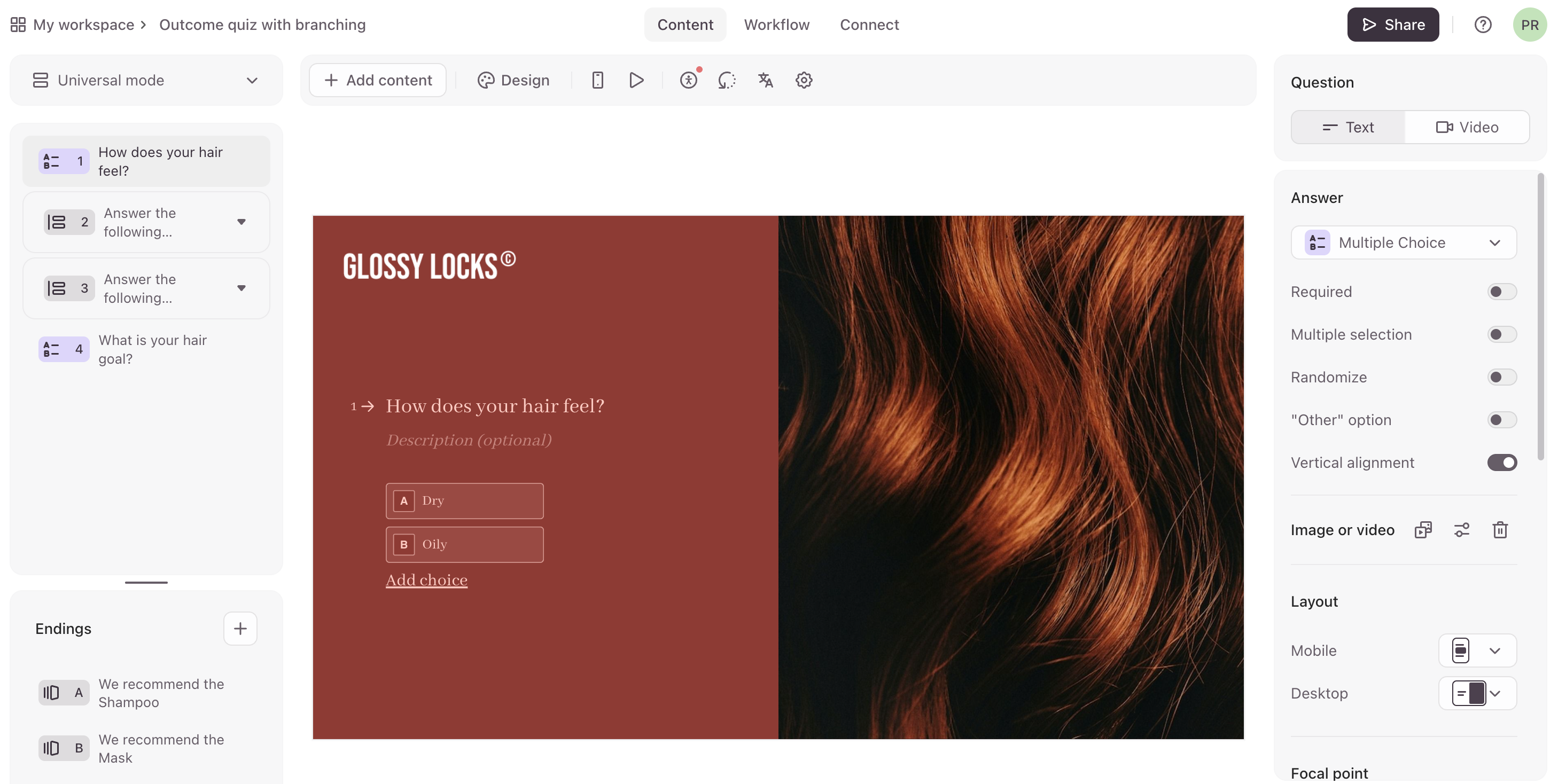
Task: Click the image gallery replace icon
Action: tap(1423, 530)
